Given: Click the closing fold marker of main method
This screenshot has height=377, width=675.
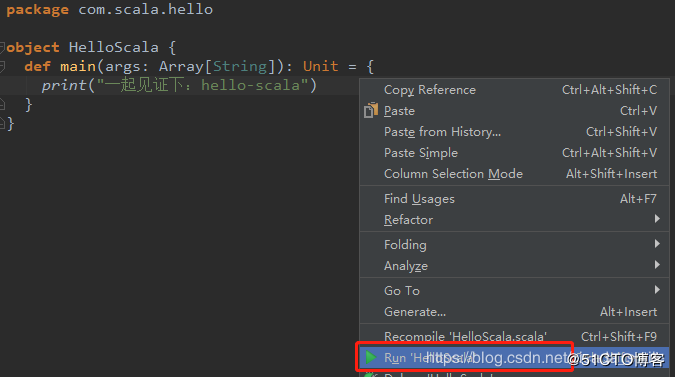Looking at the screenshot, I should coord(2,105).
